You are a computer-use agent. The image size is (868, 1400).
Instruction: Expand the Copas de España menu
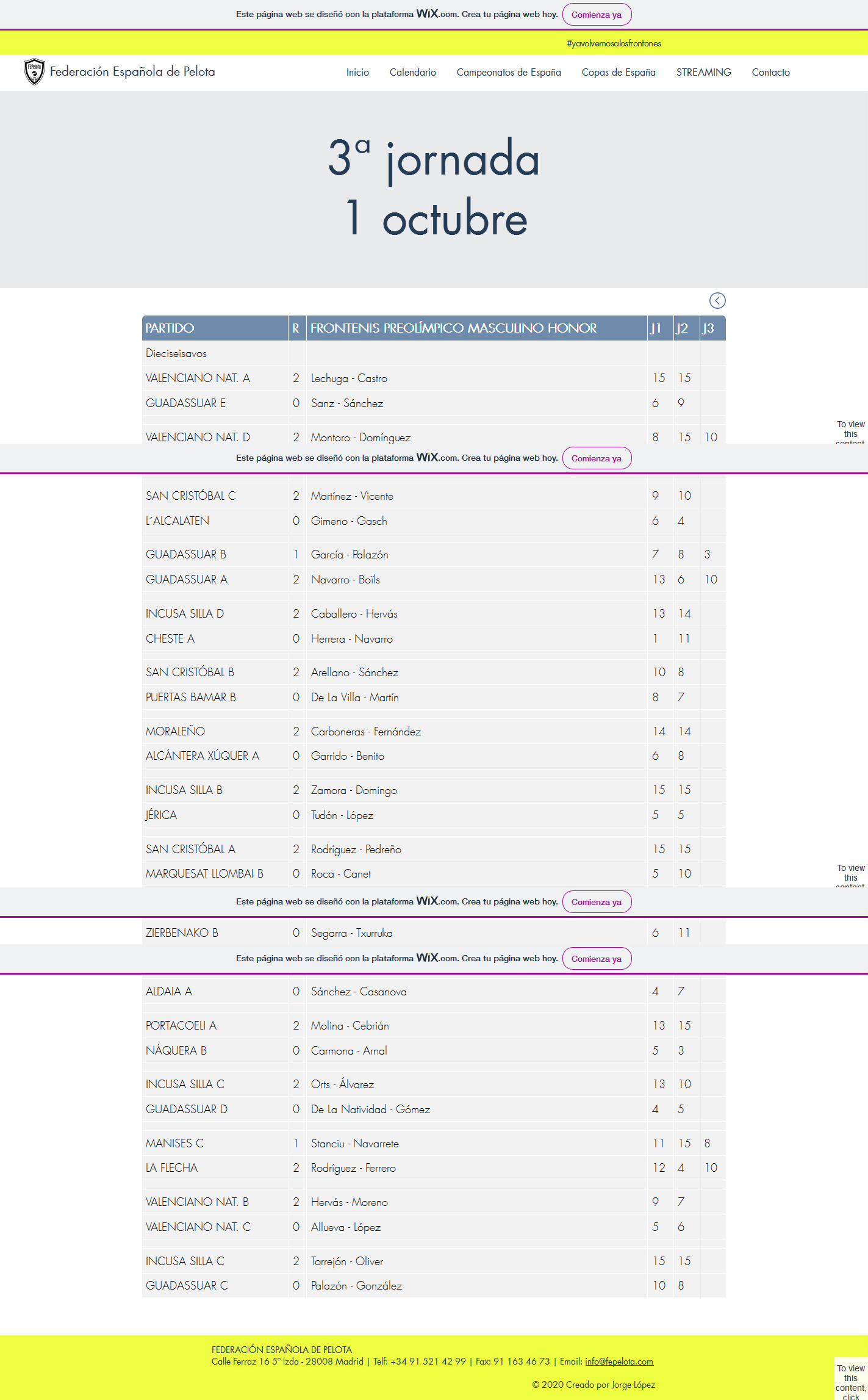618,72
